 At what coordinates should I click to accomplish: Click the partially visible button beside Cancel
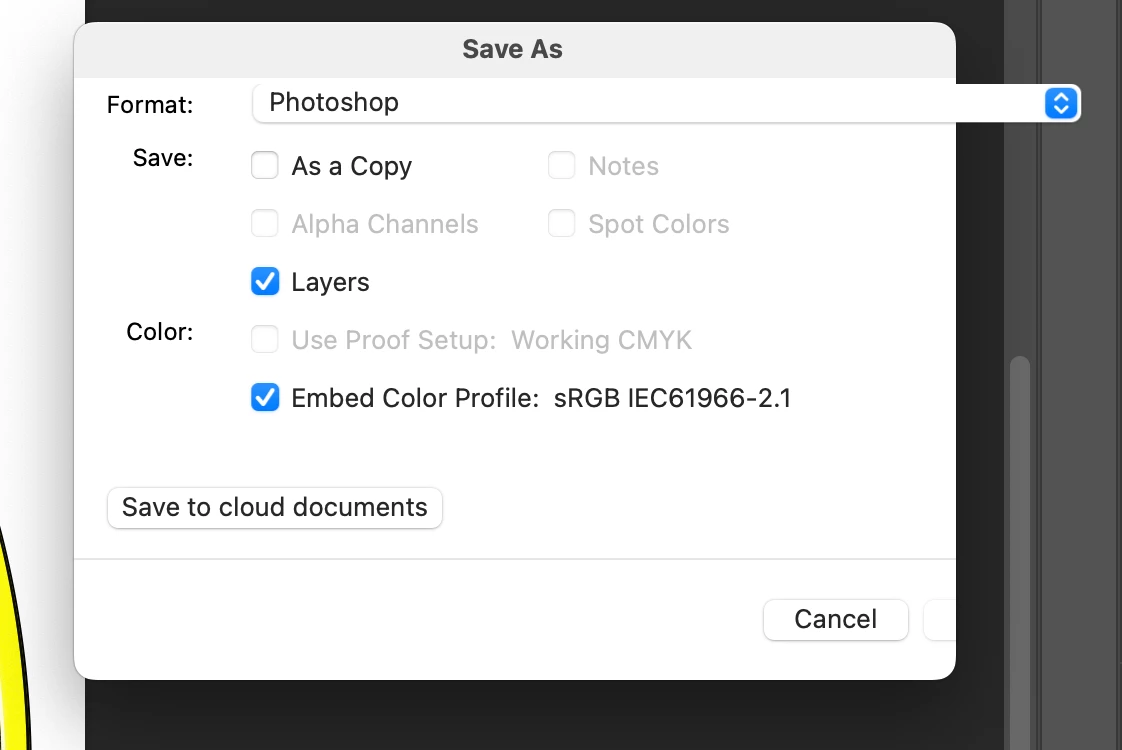(x=940, y=620)
